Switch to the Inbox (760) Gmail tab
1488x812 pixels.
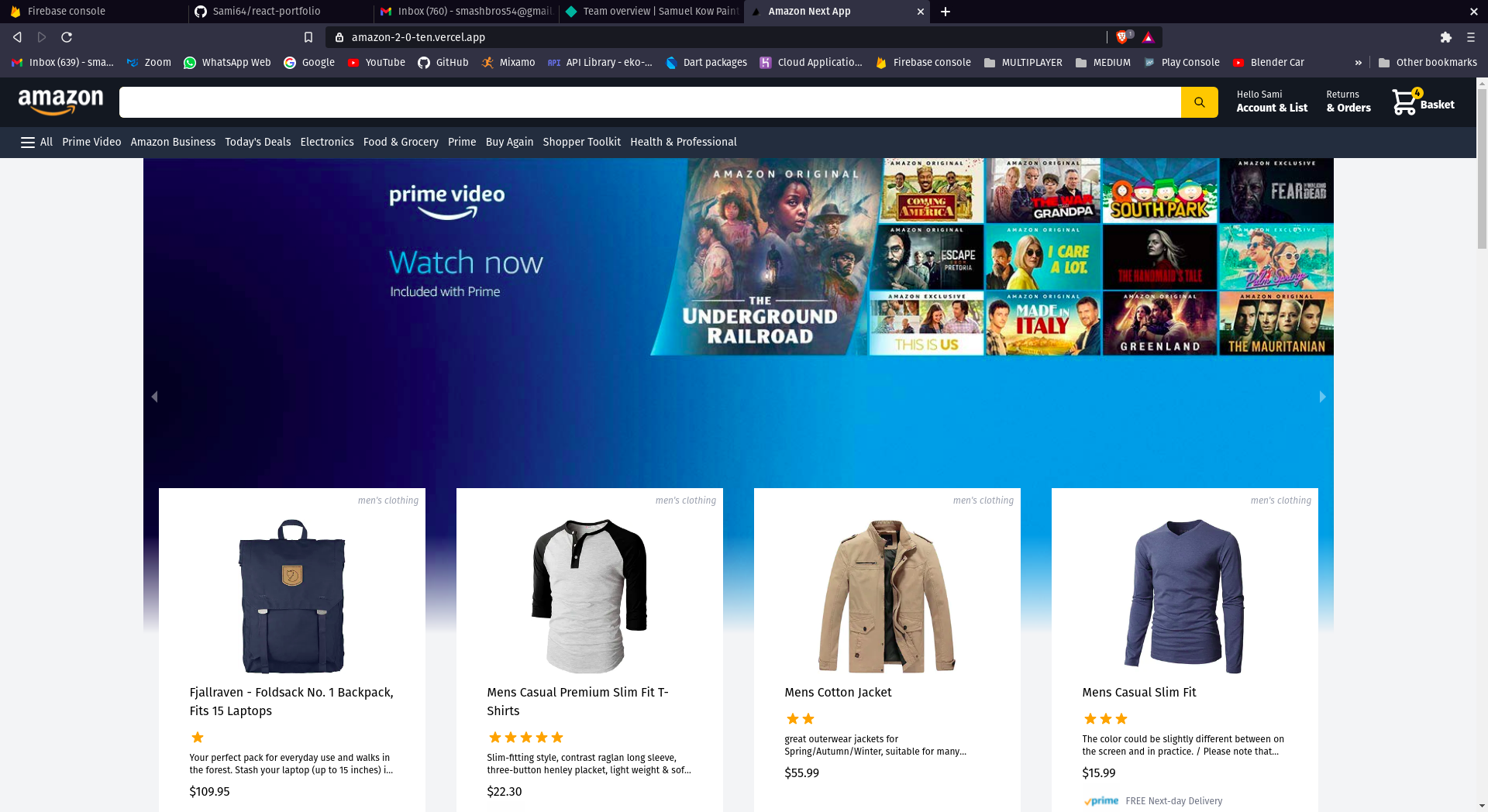pos(465,12)
